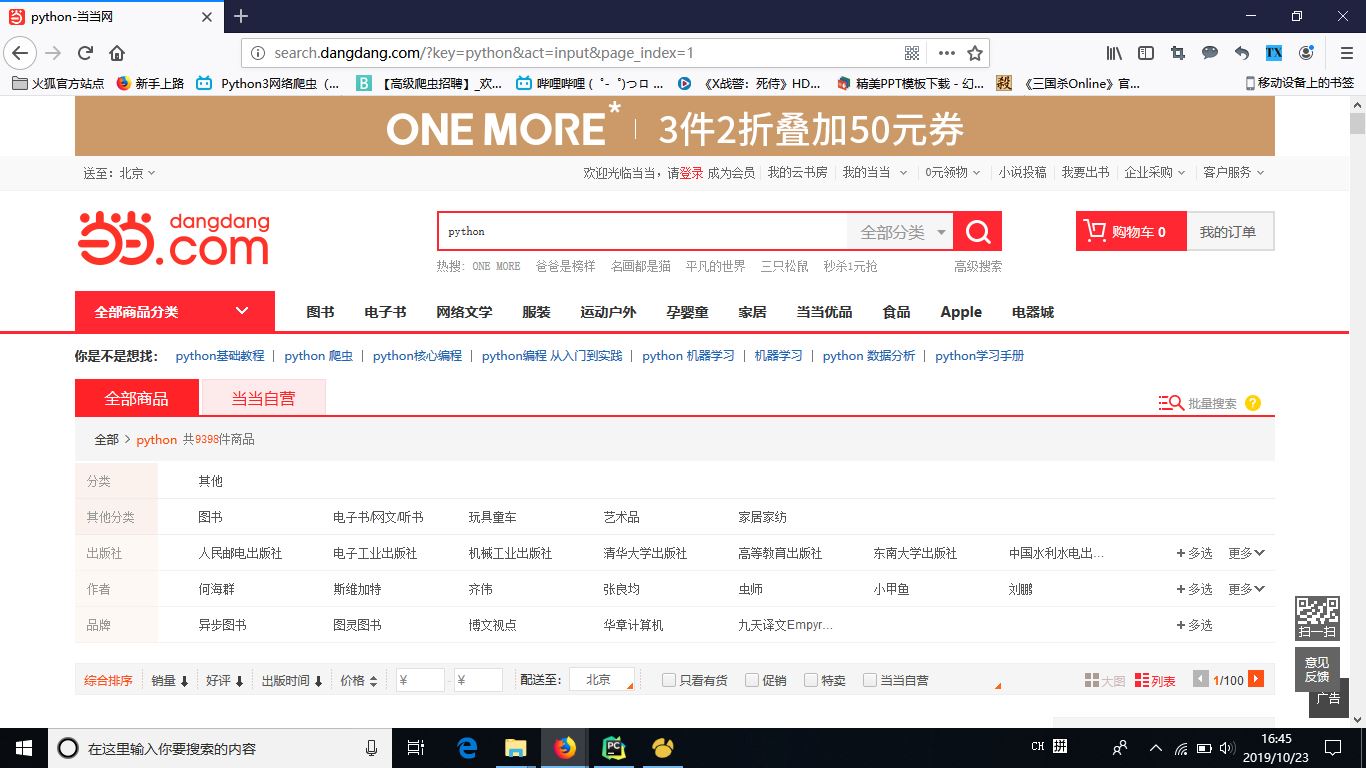Viewport: 1366px width, 768px height.
Task: Sort by 出版时间
Action: [x=292, y=680]
